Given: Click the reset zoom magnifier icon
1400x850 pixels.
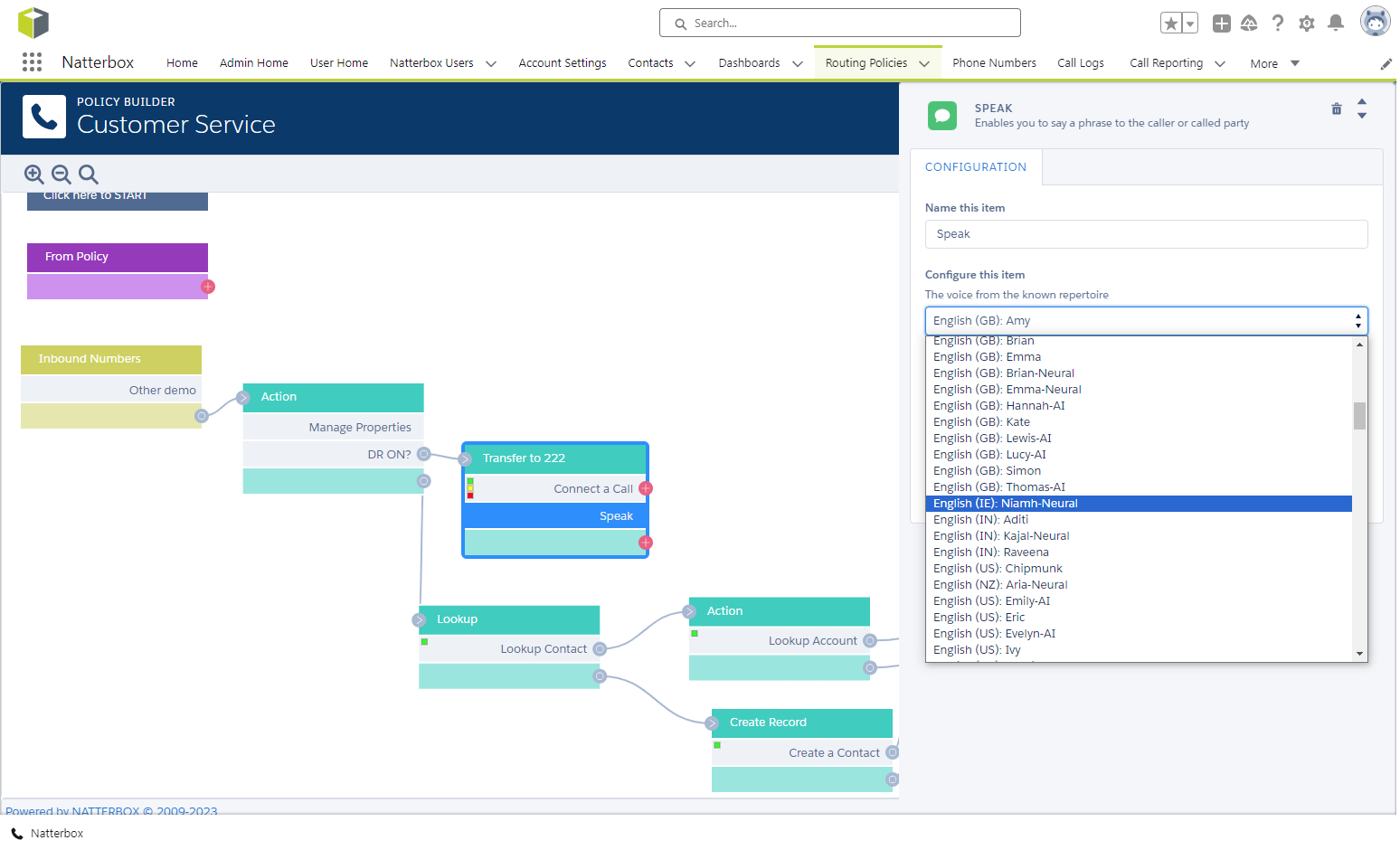Looking at the screenshot, I should 89,175.
